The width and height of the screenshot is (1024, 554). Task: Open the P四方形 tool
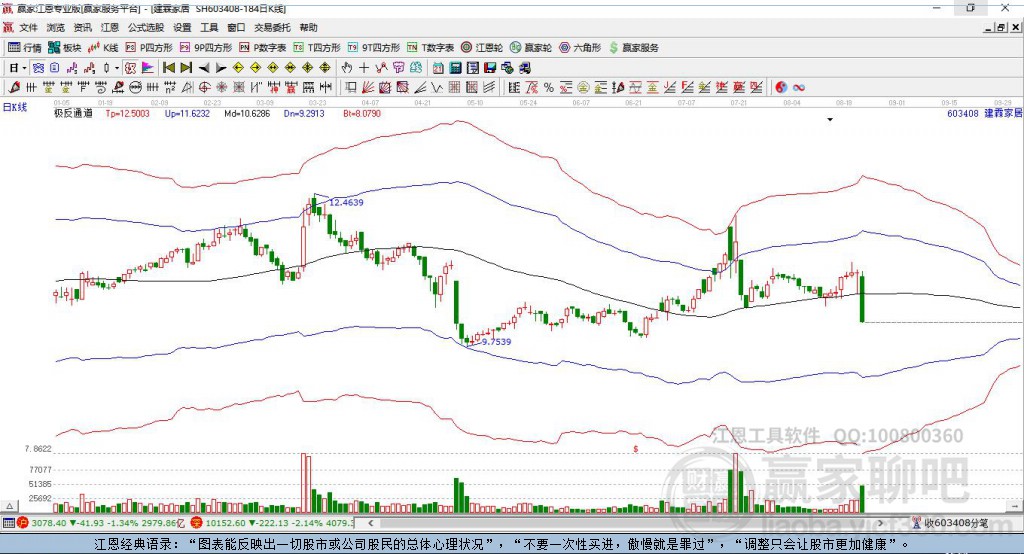tap(149, 48)
